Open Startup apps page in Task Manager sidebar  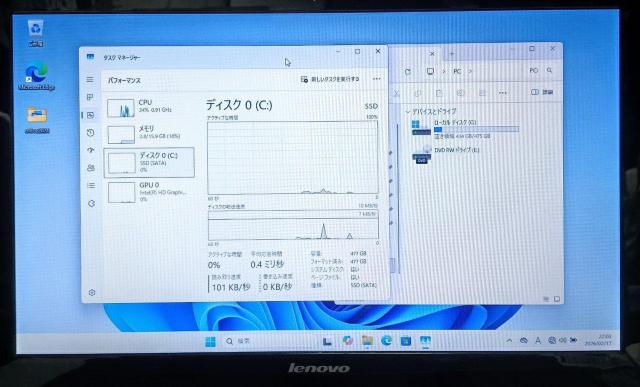click(x=91, y=150)
